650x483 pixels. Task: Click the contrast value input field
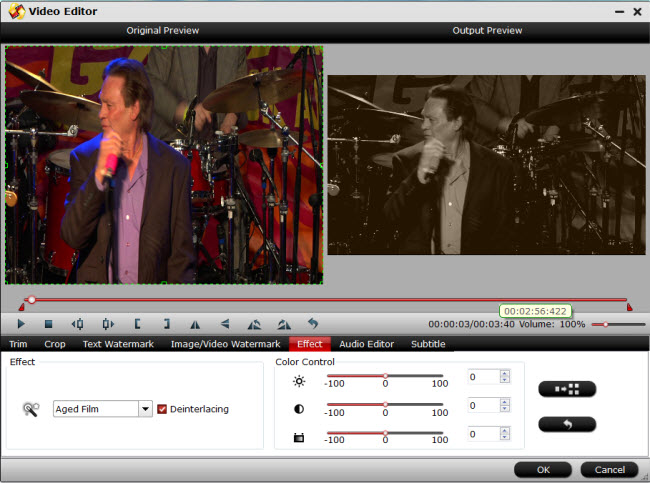484,405
